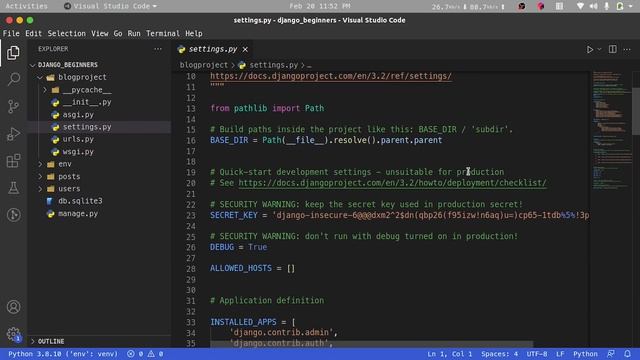Open the Explorer view in activity bar
Image resolution: width=640 pixels, height=360 pixels.
pyautogui.click(x=13, y=53)
